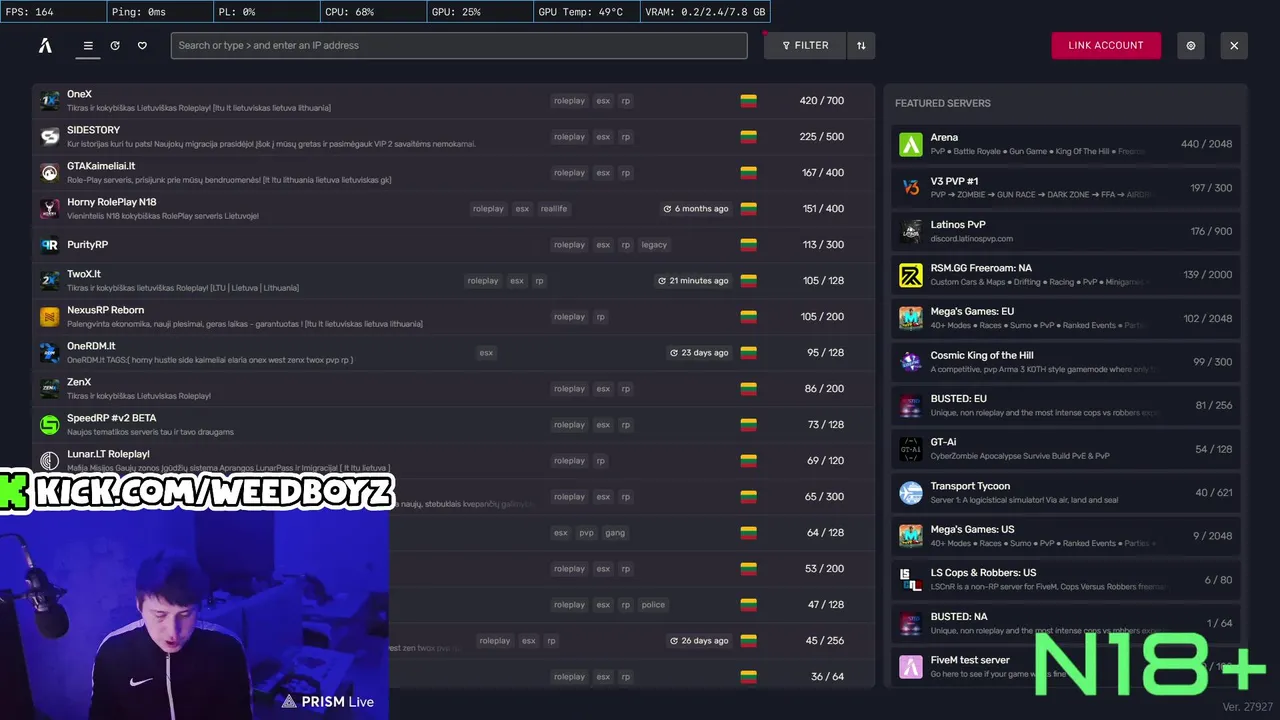Click the FEATURED SERVERS heading
The height and width of the screenshot is (720, 1280).
click(942, 103)
